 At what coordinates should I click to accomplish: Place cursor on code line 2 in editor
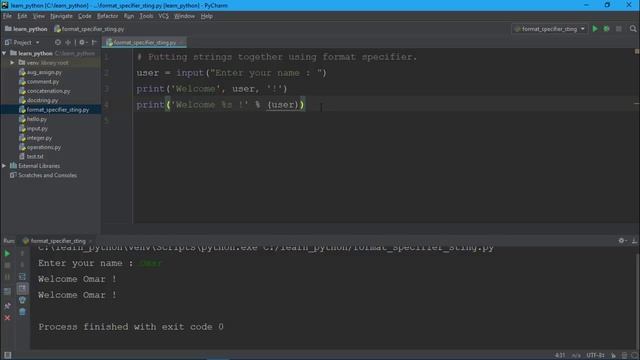pos(231,73)
